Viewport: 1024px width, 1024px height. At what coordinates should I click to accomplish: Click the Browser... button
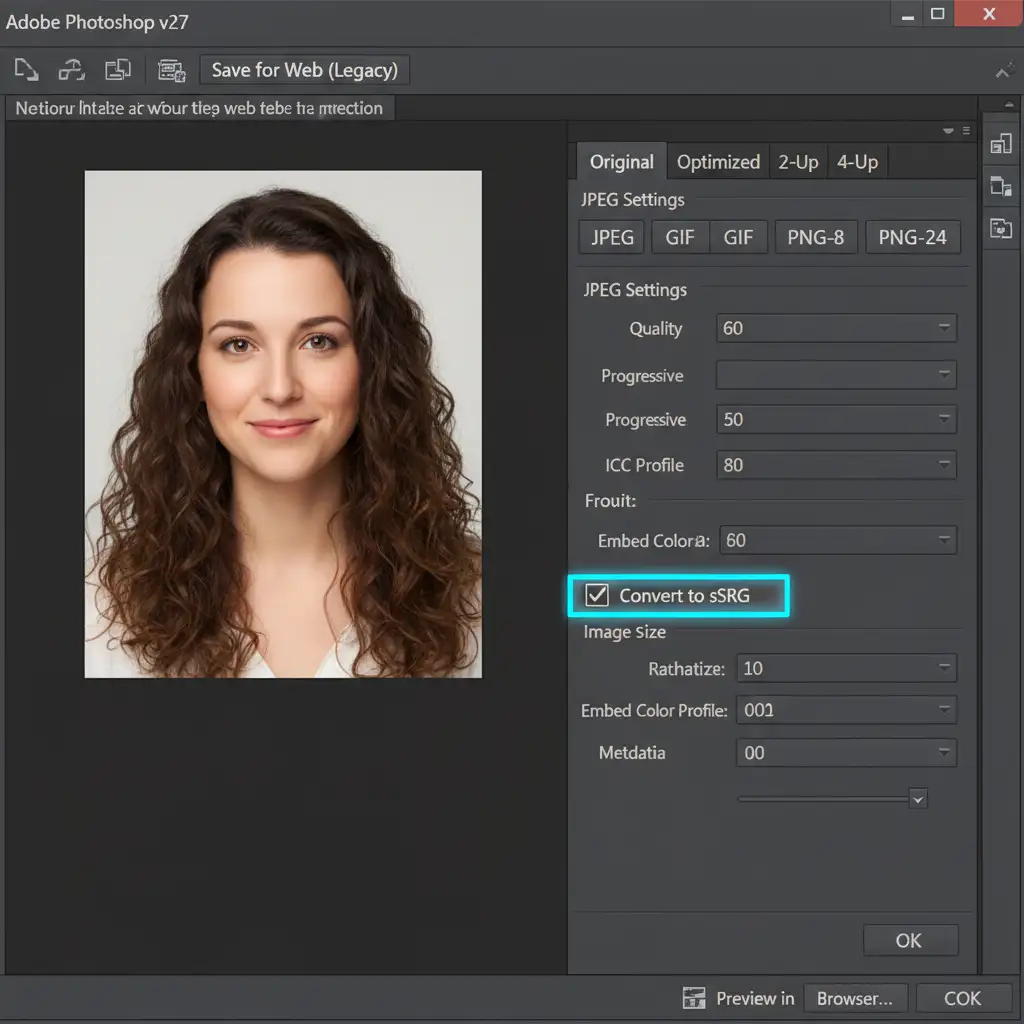click(855, 998)
